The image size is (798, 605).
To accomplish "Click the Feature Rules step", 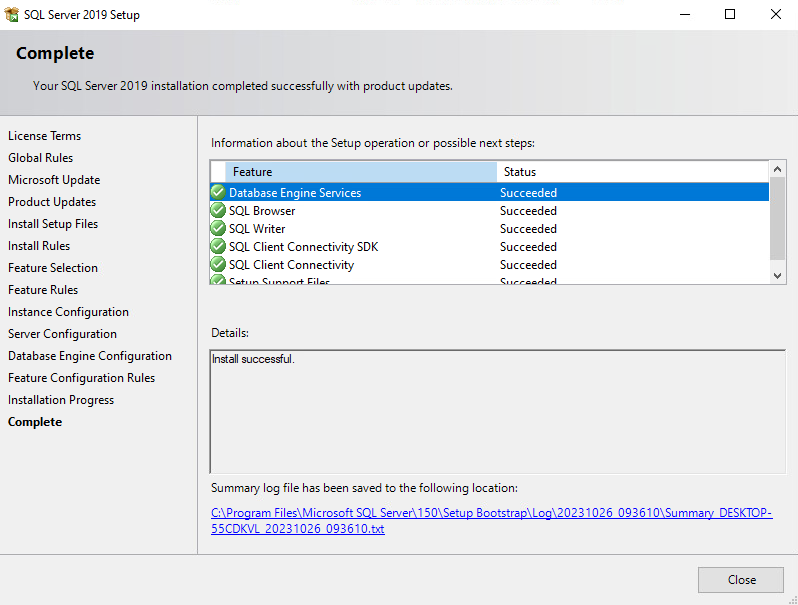I will tap(43, 290).
